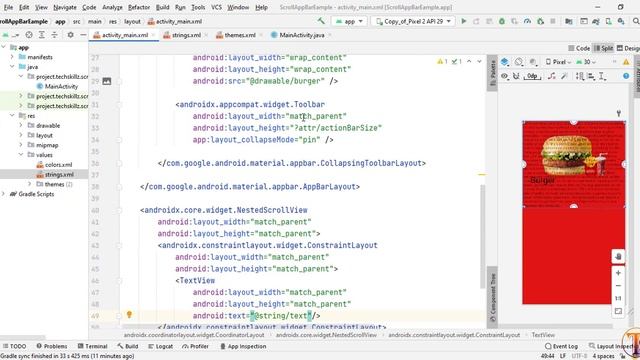Click the Collapse All icon in Project panel

[54, 35]
